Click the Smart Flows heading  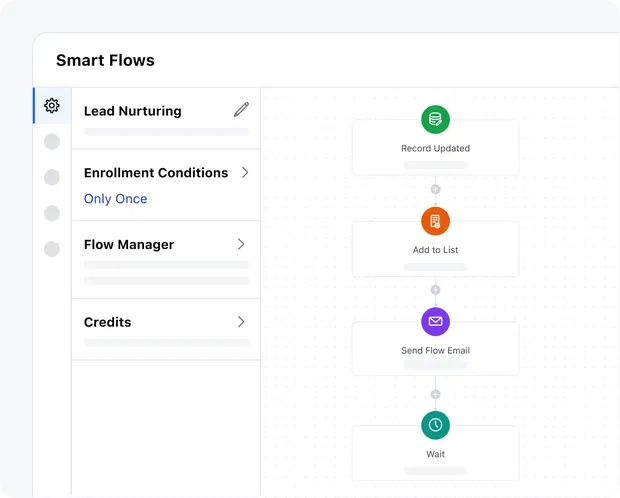(x=105, y=61)
